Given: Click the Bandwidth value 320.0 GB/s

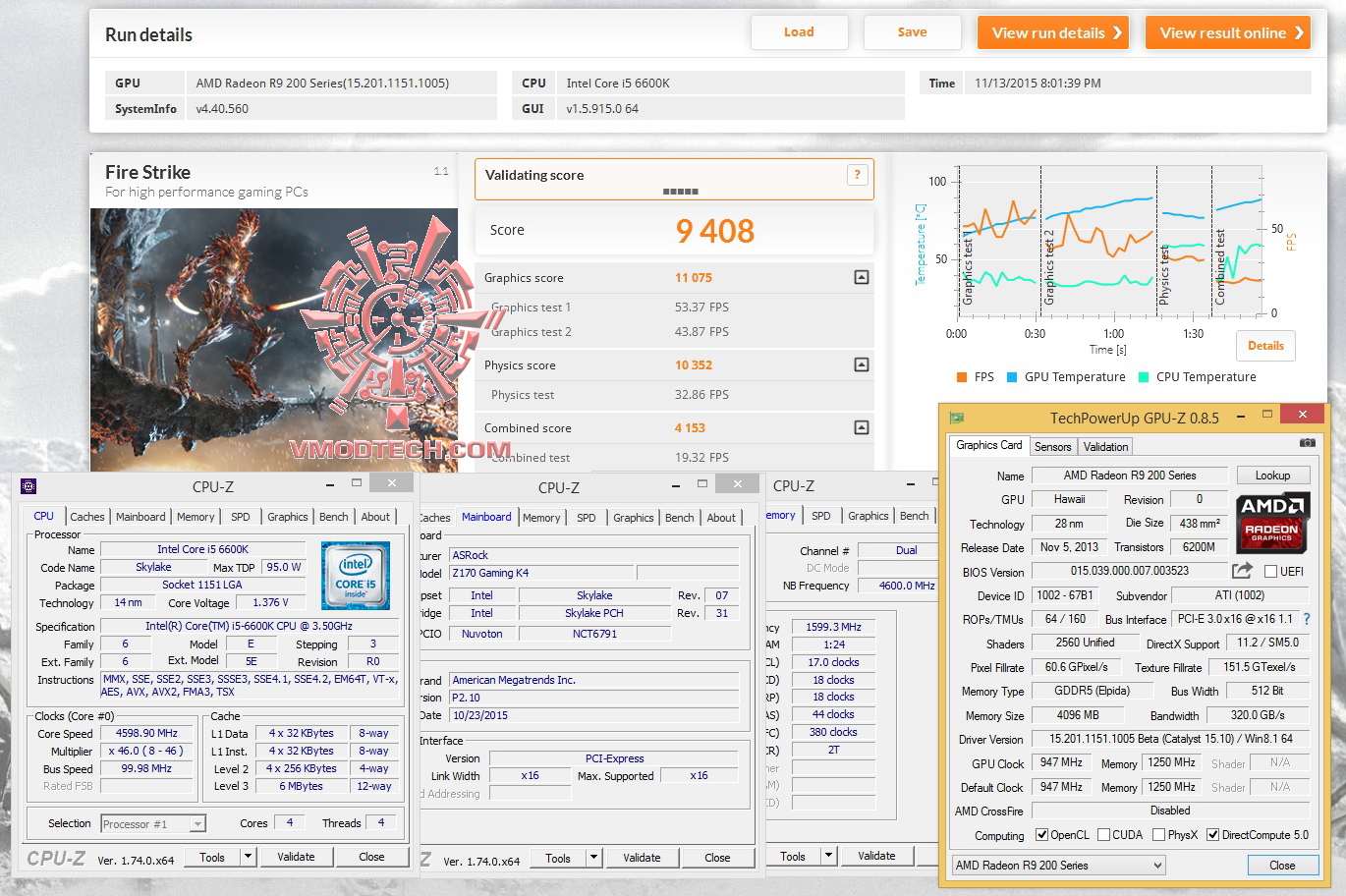Looking at the screenshot, I should click(x=1258, y=715).
